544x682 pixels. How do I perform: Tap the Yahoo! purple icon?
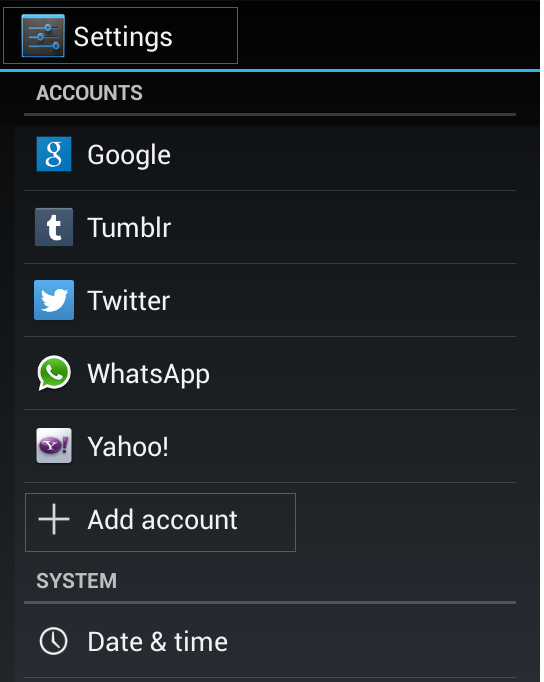coord(54,446)
